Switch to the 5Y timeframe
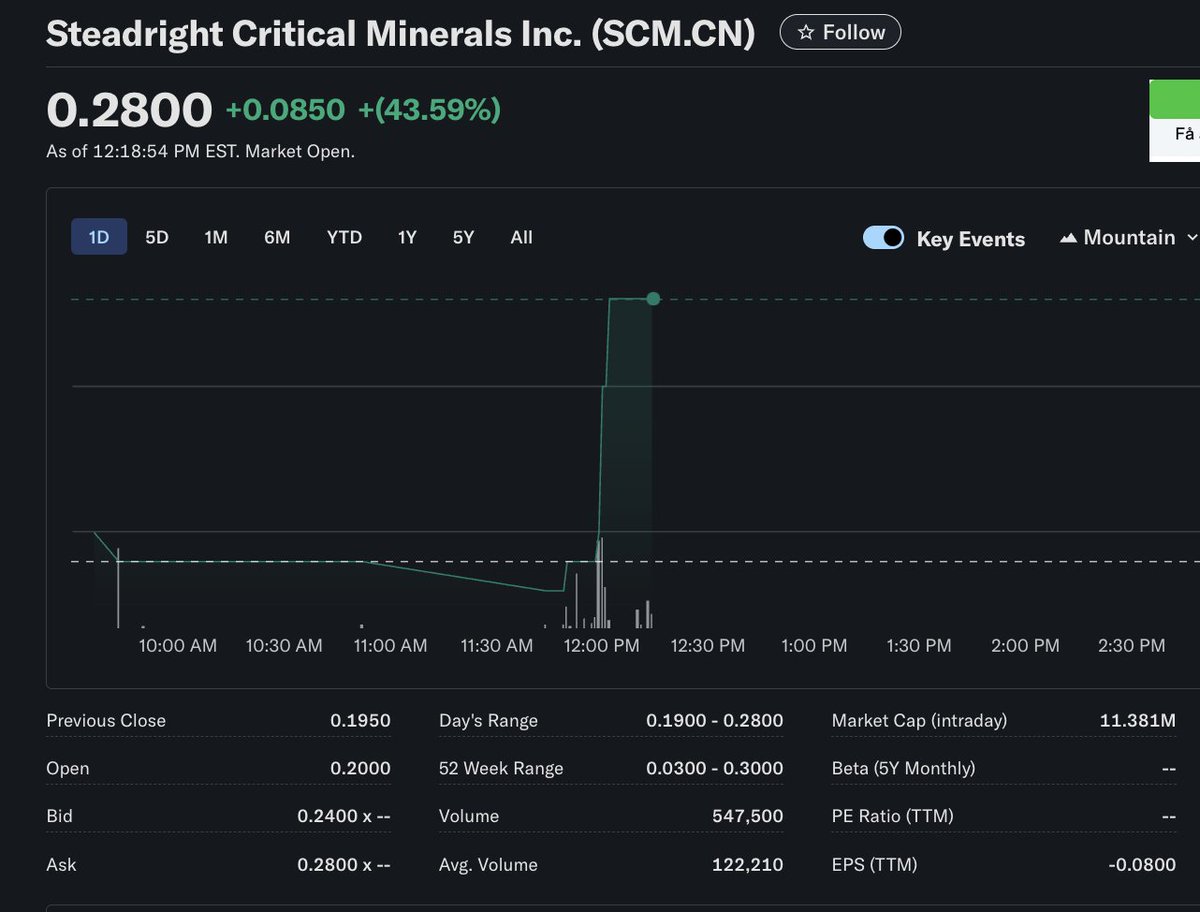Screen dimensions: 1200x912 pos(463,237)
